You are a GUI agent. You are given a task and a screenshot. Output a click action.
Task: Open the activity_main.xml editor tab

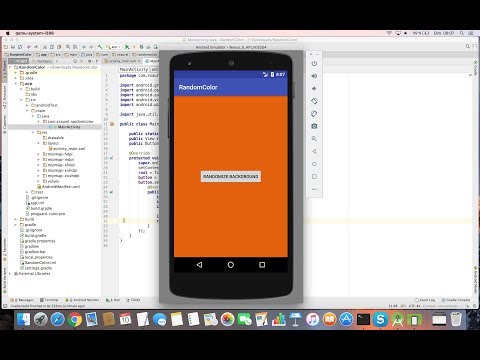122,61
